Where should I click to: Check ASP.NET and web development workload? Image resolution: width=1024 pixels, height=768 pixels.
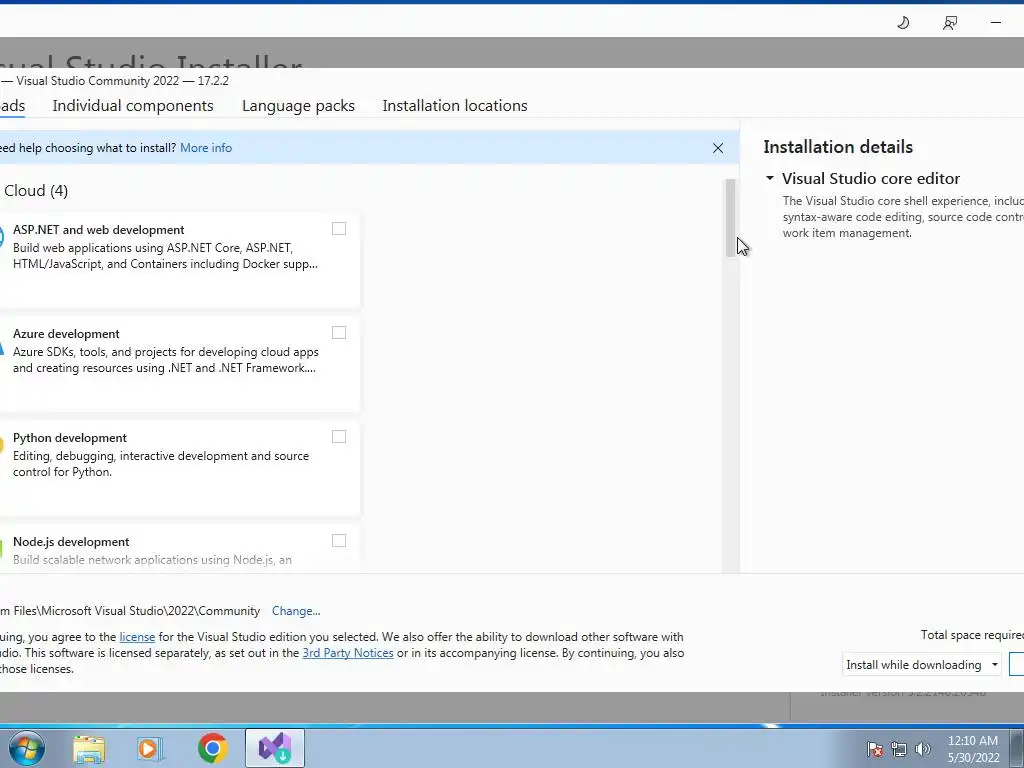(339, 229)
